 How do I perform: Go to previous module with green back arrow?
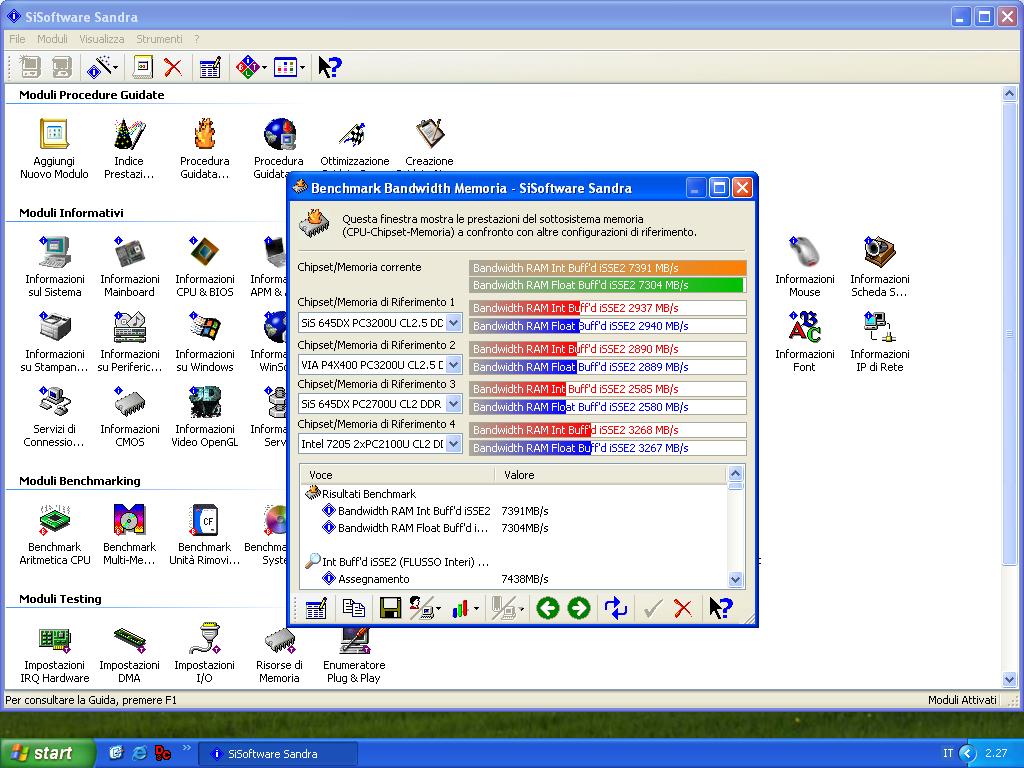pyautogui.click(x=547, y=609)
